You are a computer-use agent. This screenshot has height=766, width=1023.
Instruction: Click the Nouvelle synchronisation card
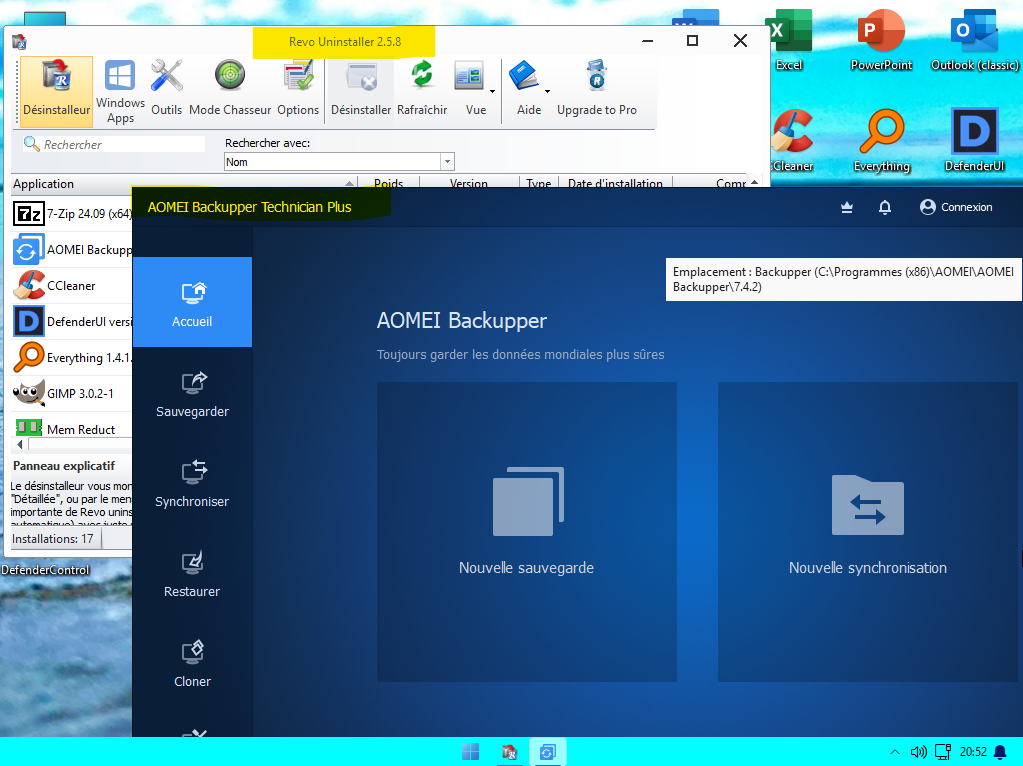pyautogui.click(x=868, y=532)
